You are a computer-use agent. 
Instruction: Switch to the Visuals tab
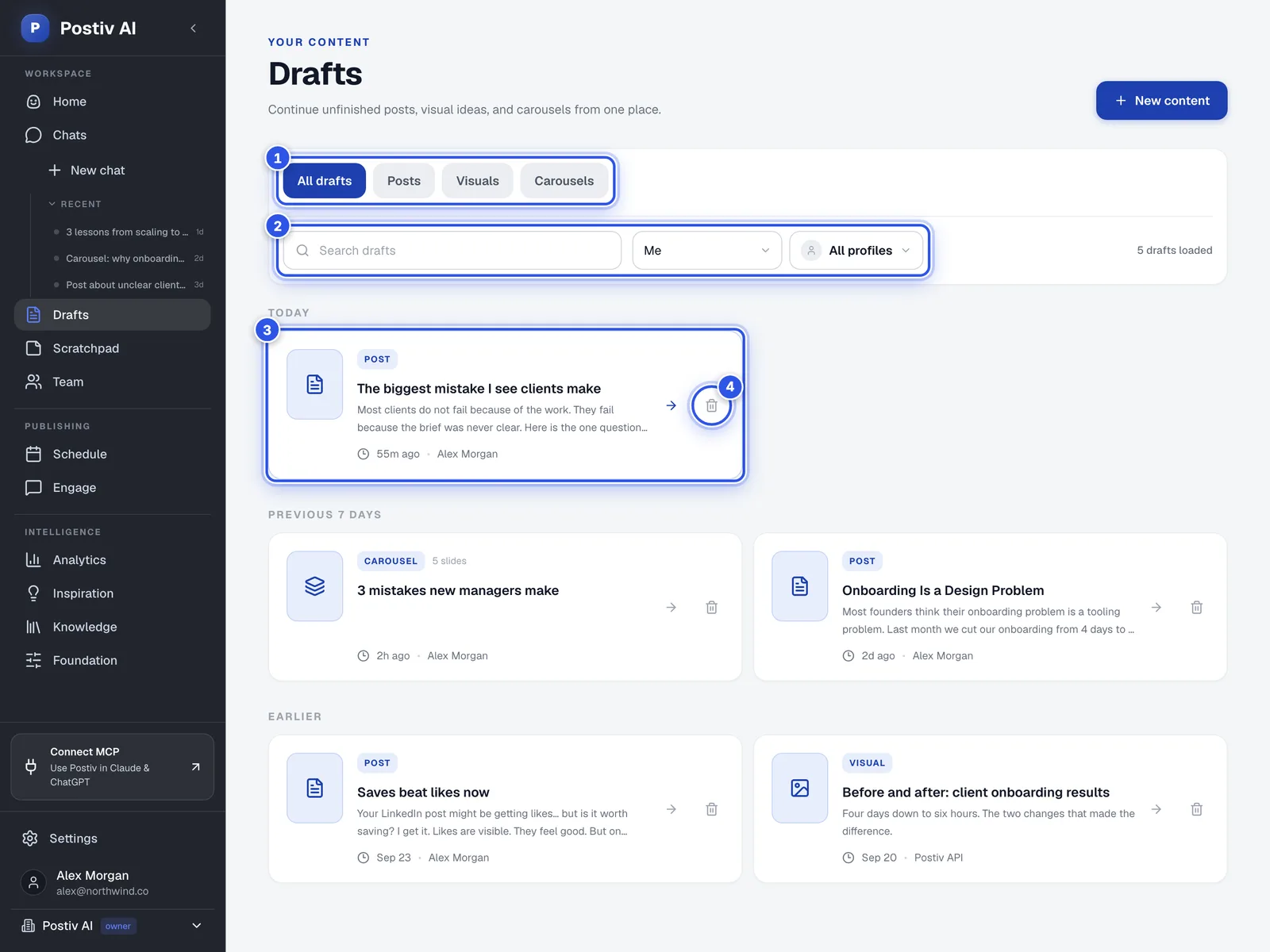pyautogui.click(x=478, y=181)
